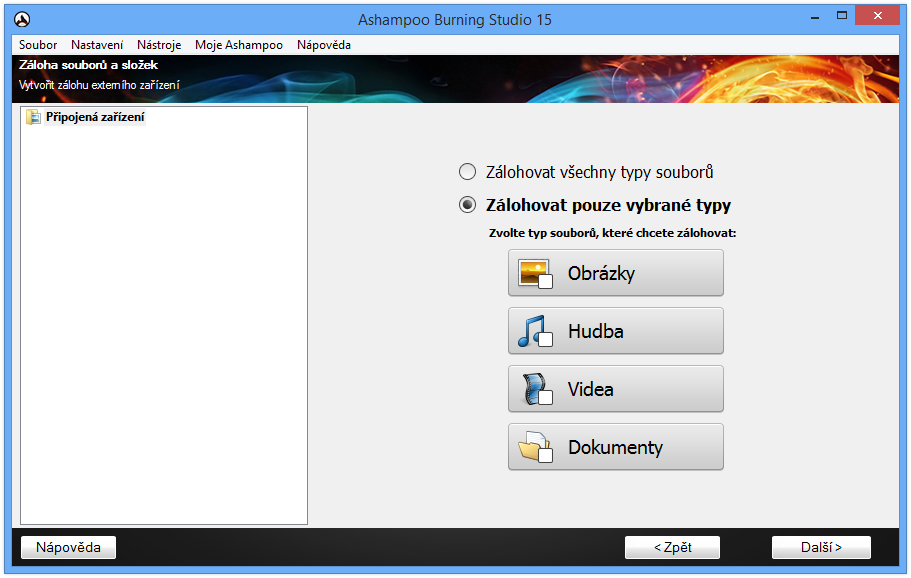Viewport: 911px width, 578px height.
Task: Click the folder icon beside Připojená zařízení
Action: [x=33, y=117]
